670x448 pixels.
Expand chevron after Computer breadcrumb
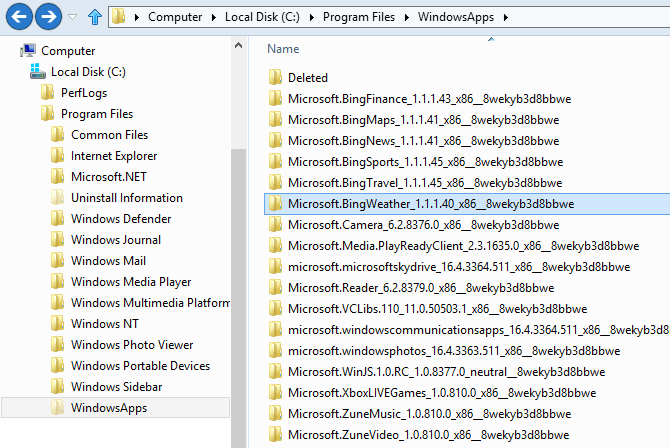tap(214, 18)
